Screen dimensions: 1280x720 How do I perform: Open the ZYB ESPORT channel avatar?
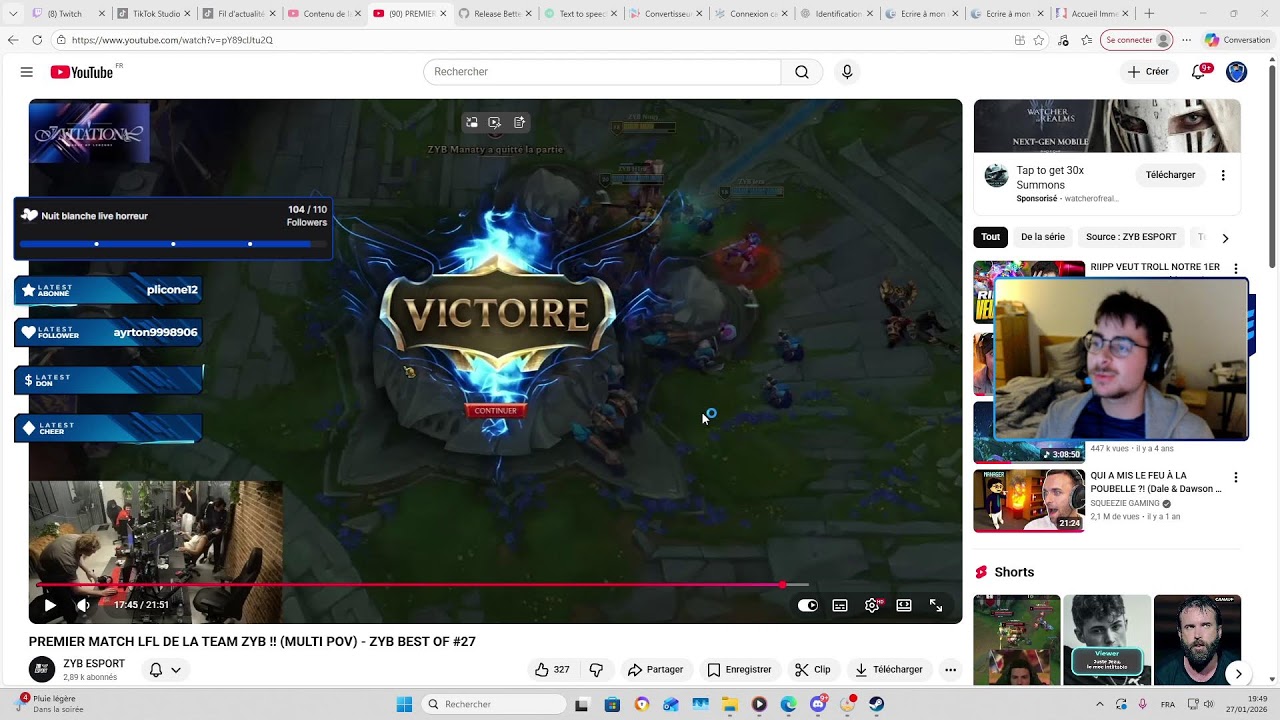pyautogui.click(x=42, y=669)
